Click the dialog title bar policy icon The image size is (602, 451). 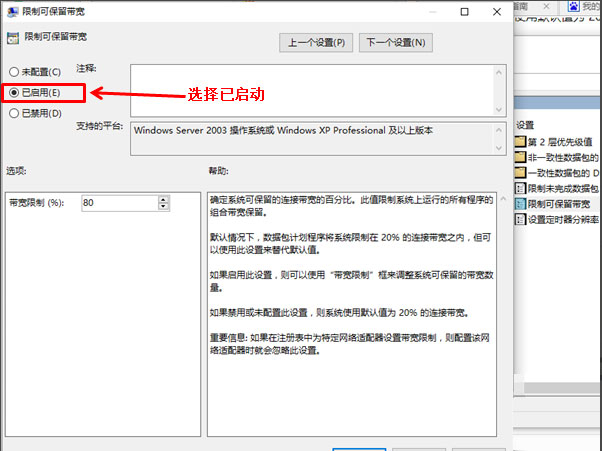(12, 12)
